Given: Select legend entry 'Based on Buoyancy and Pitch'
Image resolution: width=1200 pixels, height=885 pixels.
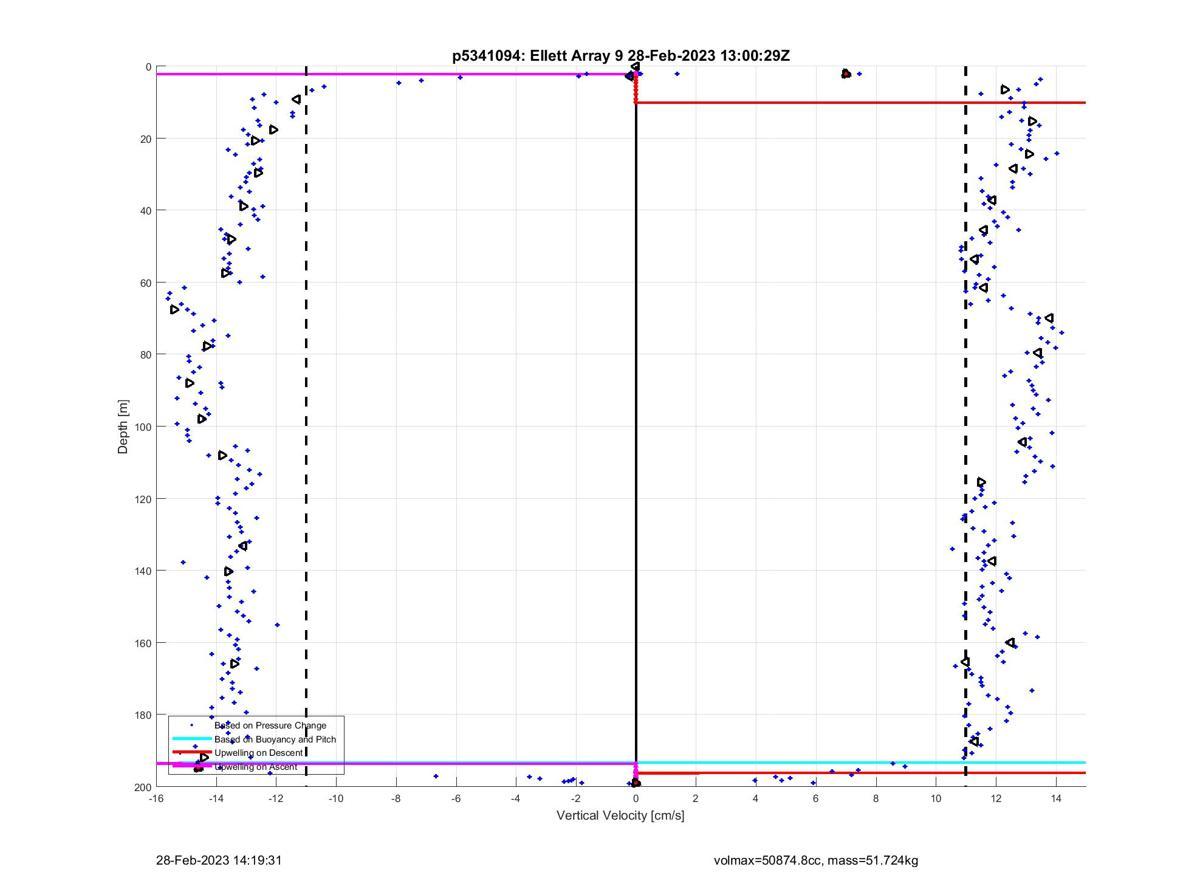Looking at the screenshot, I should [275, 739].
